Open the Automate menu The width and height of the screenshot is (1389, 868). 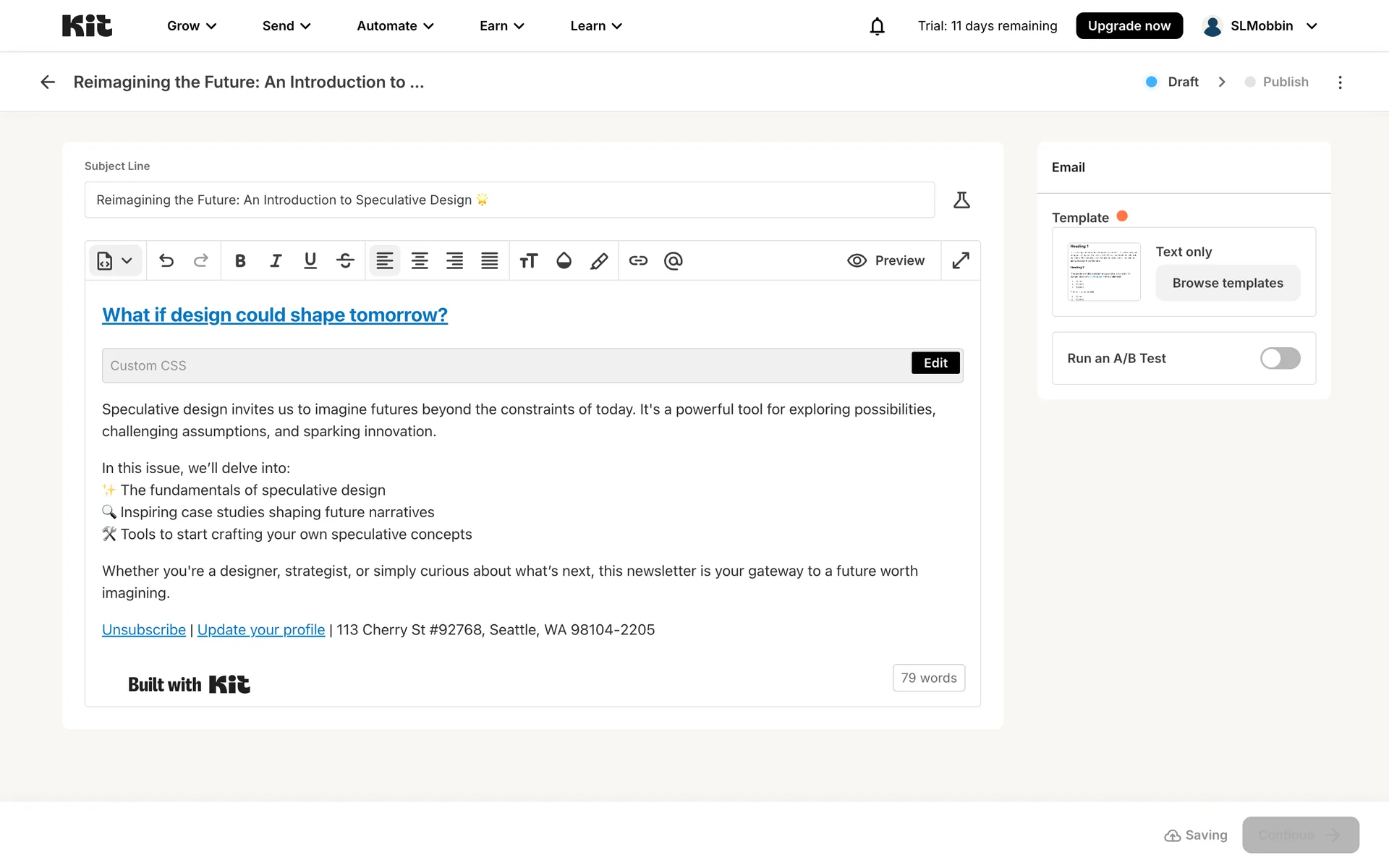pyautogui.click(x=395, y=26)
